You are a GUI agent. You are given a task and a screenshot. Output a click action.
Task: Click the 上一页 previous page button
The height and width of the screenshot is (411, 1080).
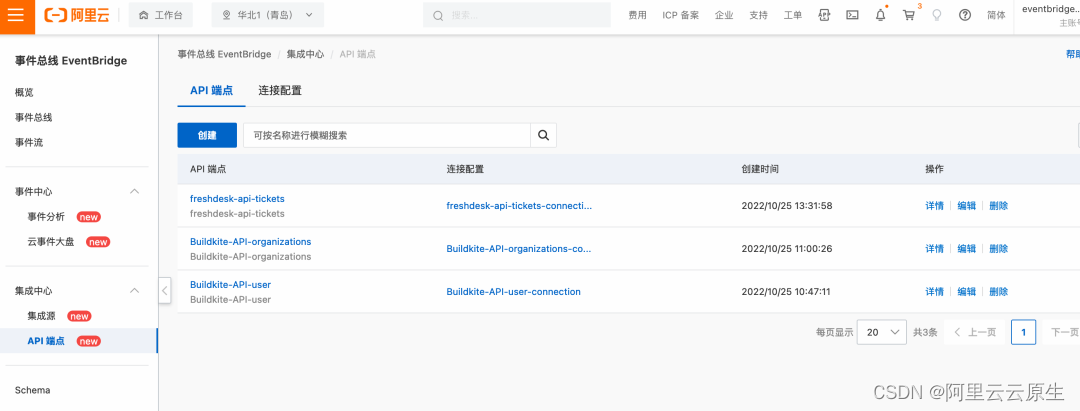(975, 332)
